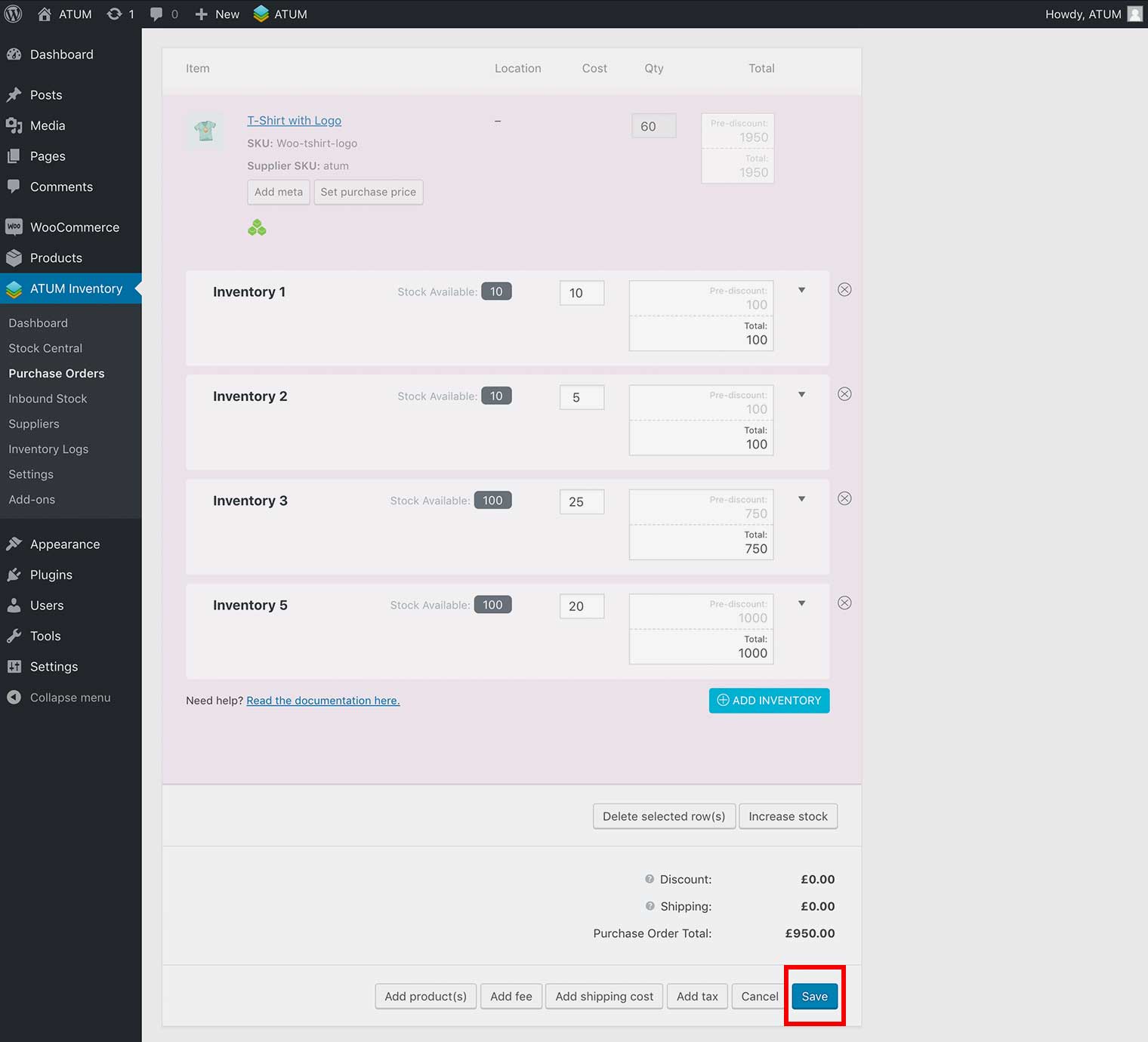Click the WordPress logo in admin bar

coord(14,14)
